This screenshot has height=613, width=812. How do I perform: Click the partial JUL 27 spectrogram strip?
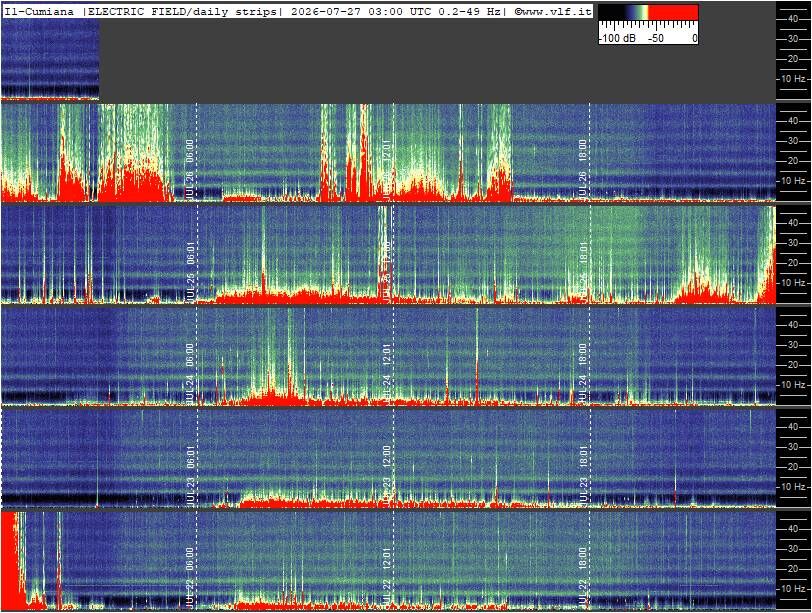point(50,59)
